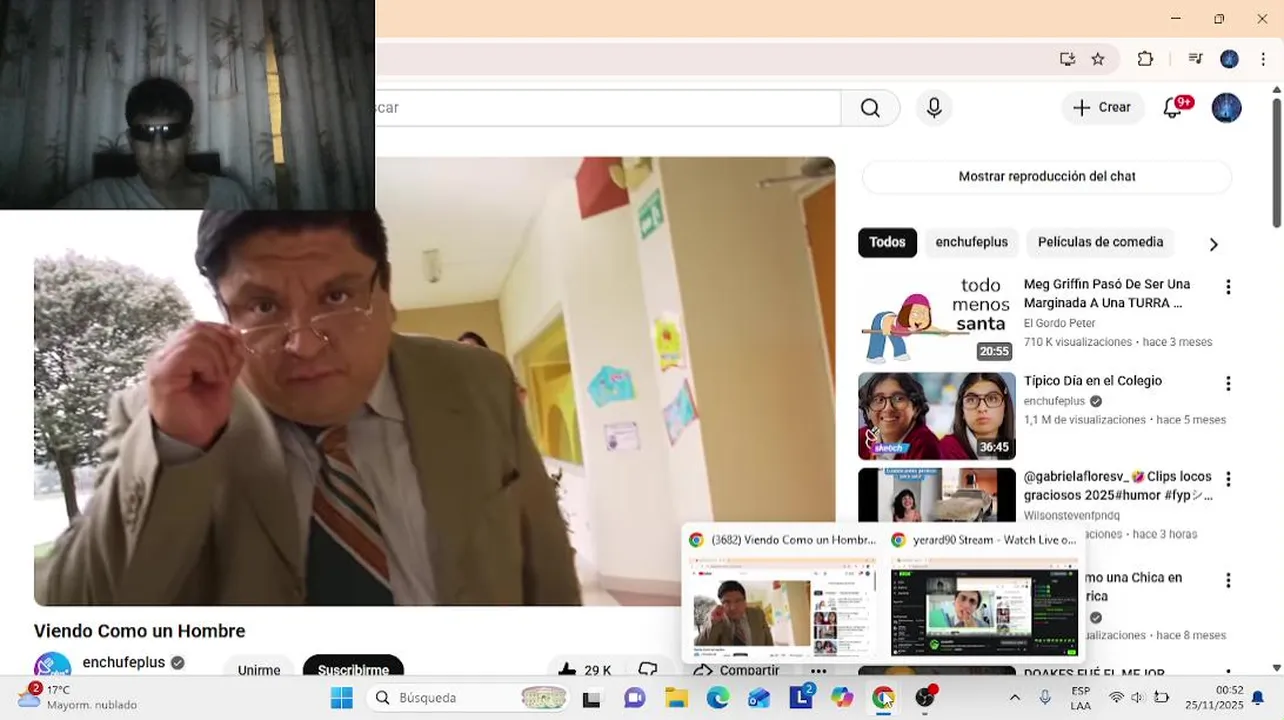Open the blue L app on taskbar

coord(801,698)
